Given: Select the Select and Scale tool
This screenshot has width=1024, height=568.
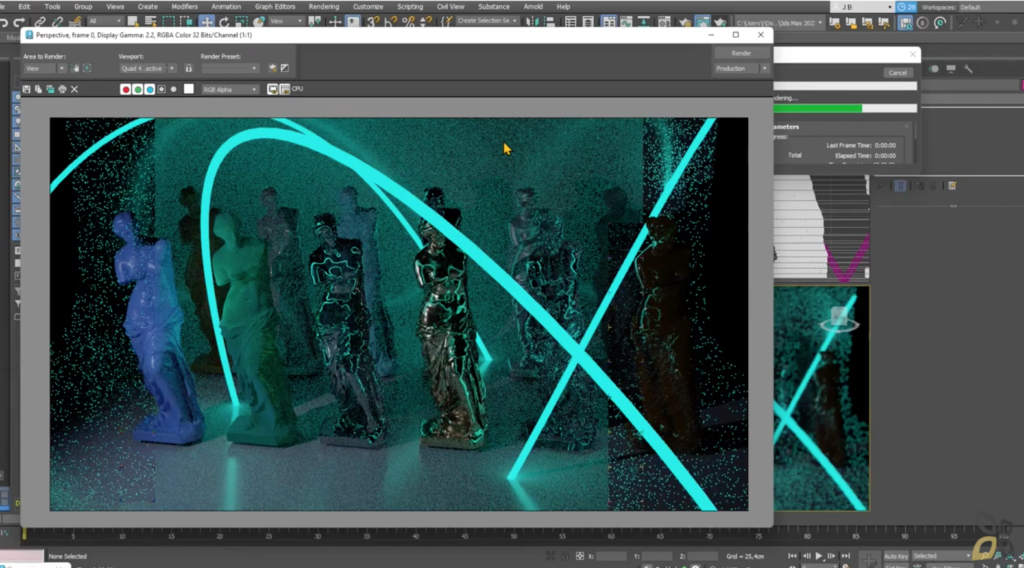Looking at the screenshot, I should pos(242,22).
